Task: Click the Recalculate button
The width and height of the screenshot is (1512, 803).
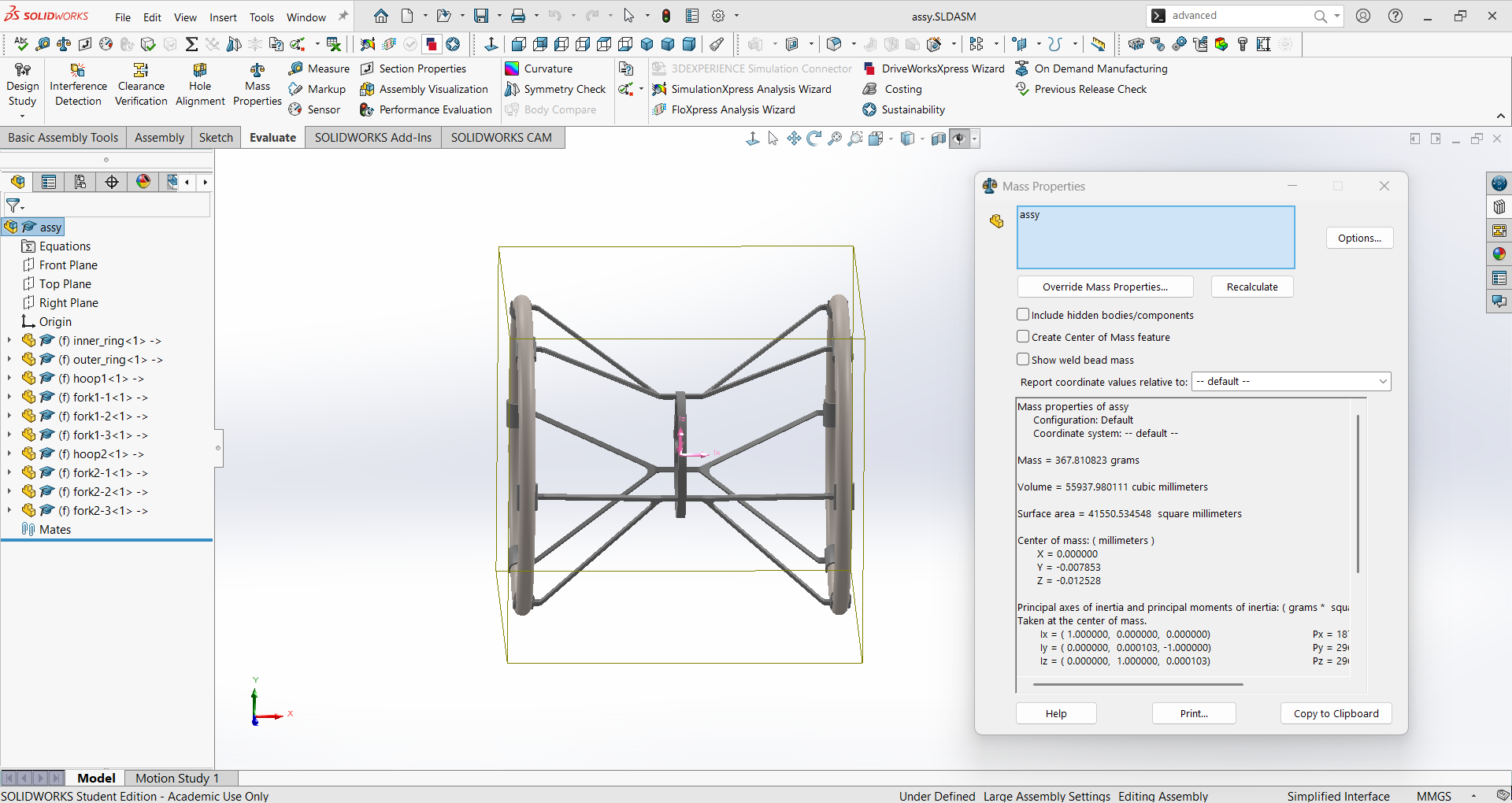Action: click(1251, 287)
